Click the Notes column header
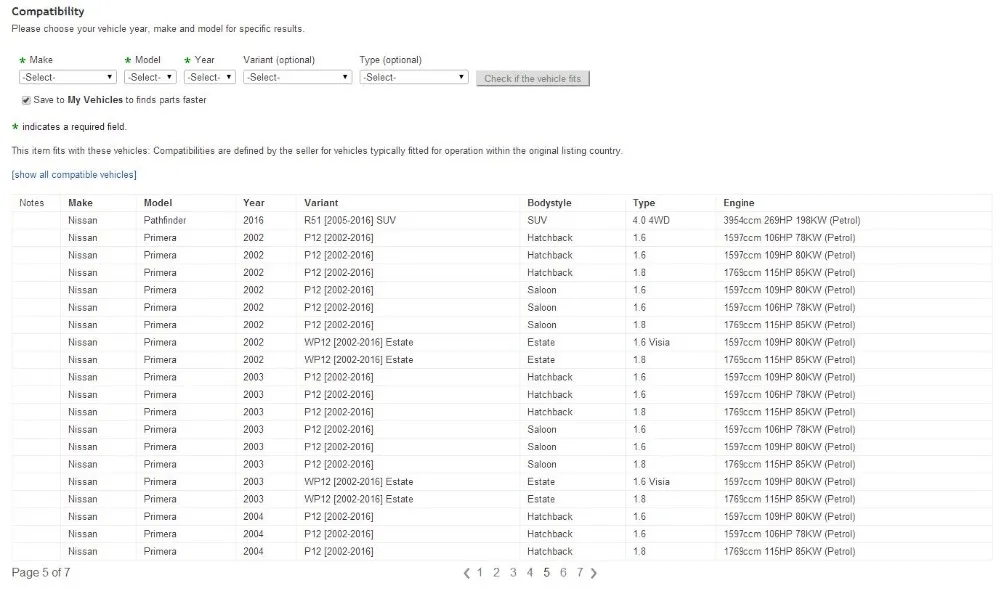This screenshot has width=1000, height=591. tap(32, 203)
